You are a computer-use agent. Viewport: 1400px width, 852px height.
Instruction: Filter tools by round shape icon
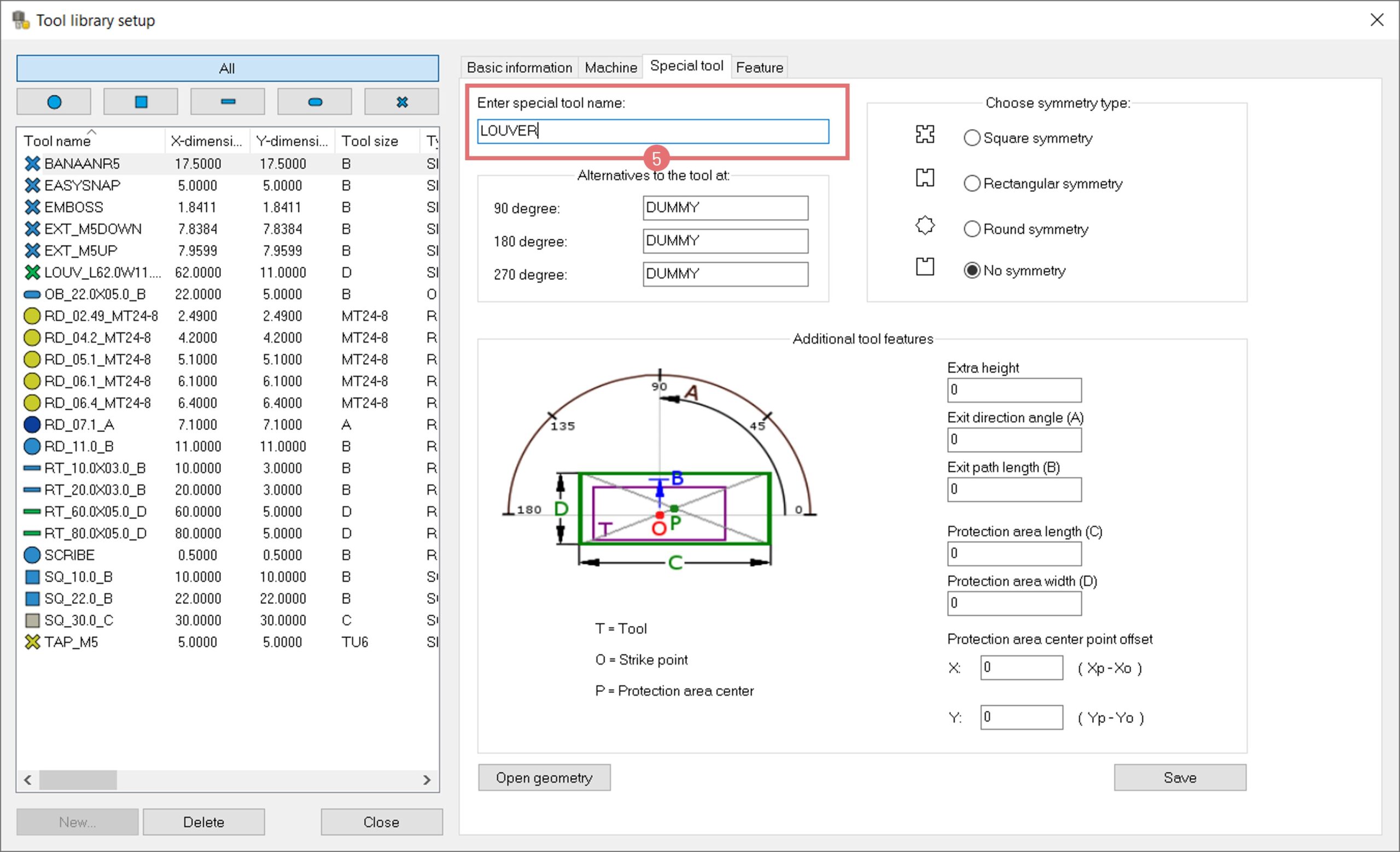click(x=54, y=102)
